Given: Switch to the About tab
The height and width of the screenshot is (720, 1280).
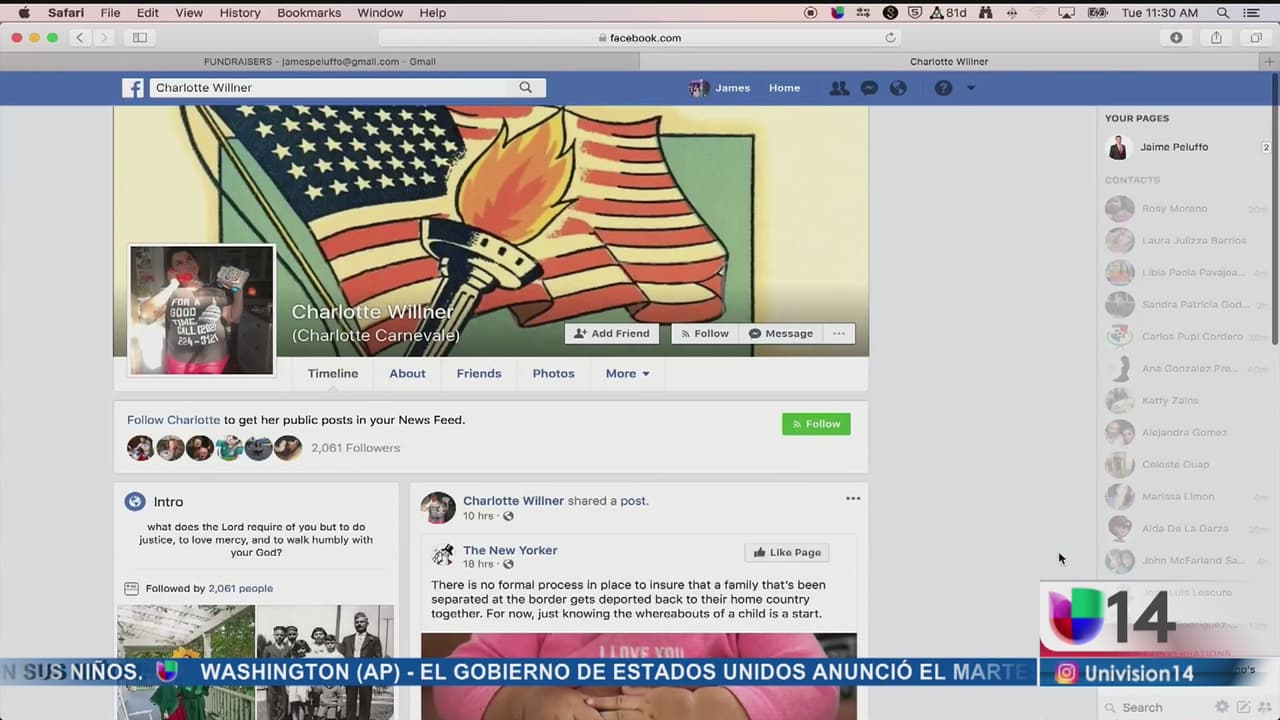Looking at the screenshot, I should coord(407,374).
